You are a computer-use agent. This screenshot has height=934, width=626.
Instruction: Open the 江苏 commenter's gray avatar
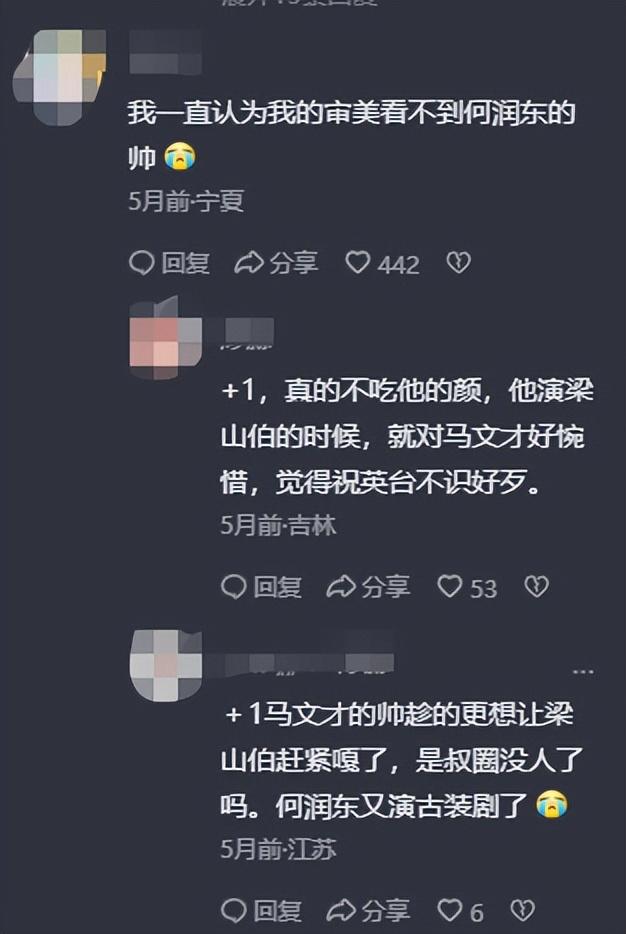point(166,664)
